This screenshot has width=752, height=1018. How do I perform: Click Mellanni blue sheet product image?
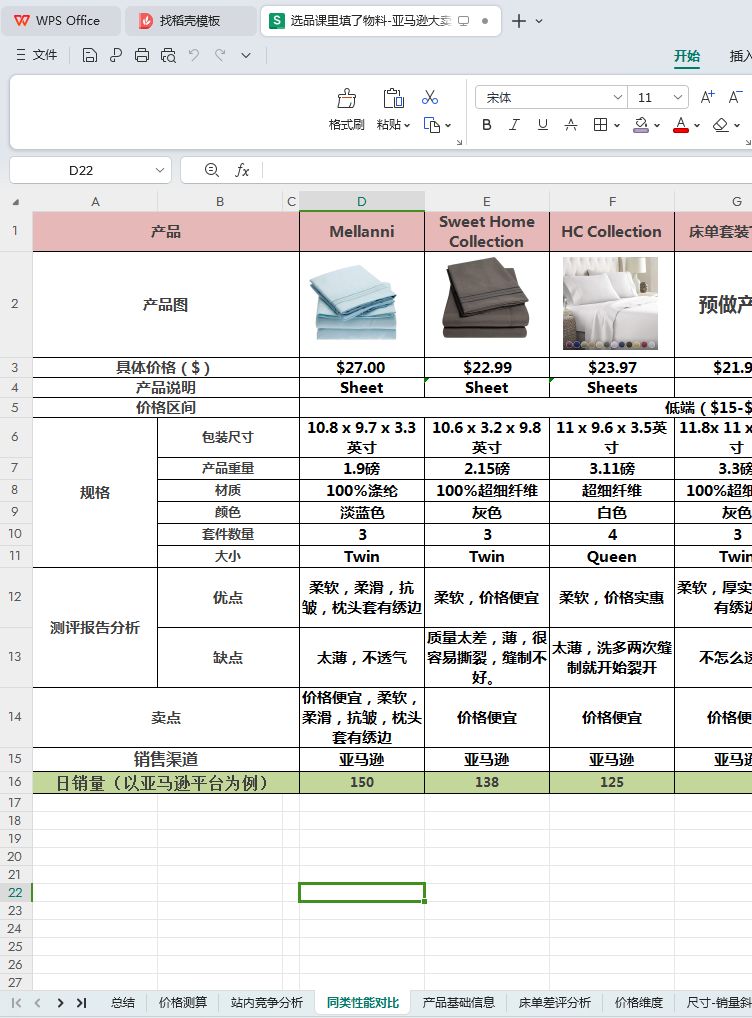coord(353,303)
